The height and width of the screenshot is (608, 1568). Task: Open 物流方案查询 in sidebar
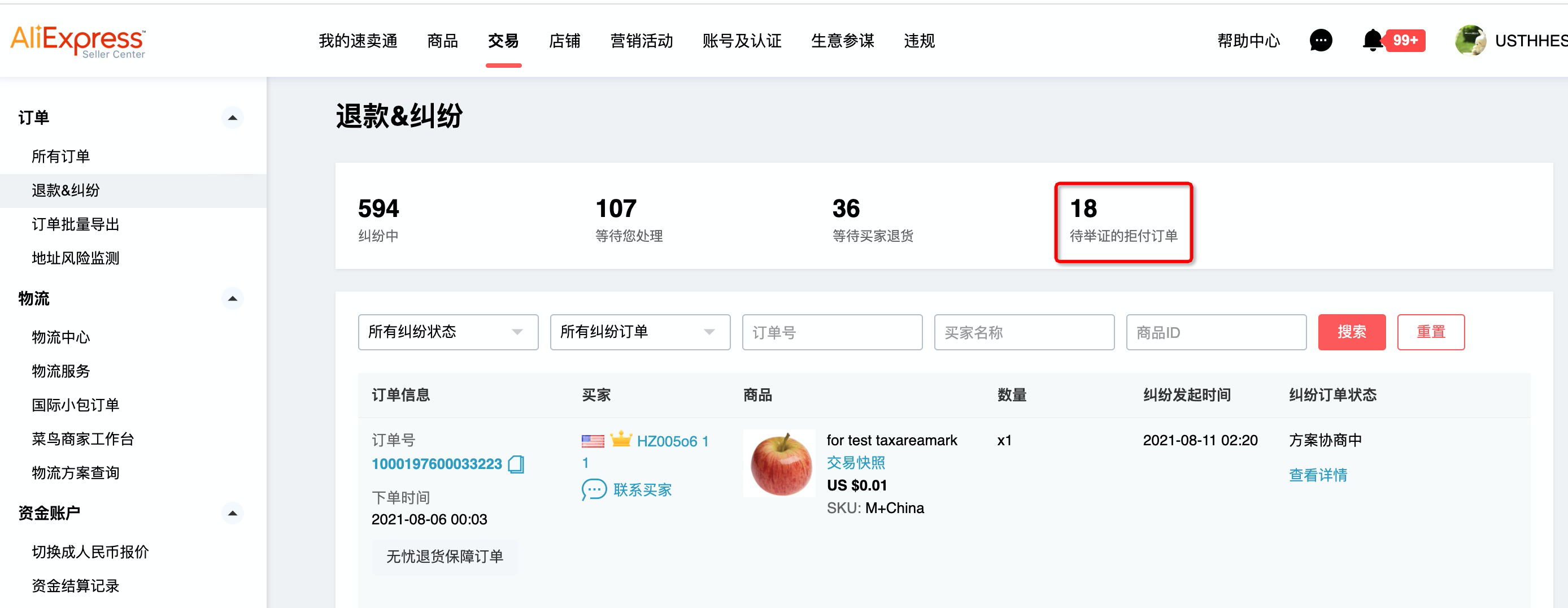pyautogui.click(x=76, y=473)
